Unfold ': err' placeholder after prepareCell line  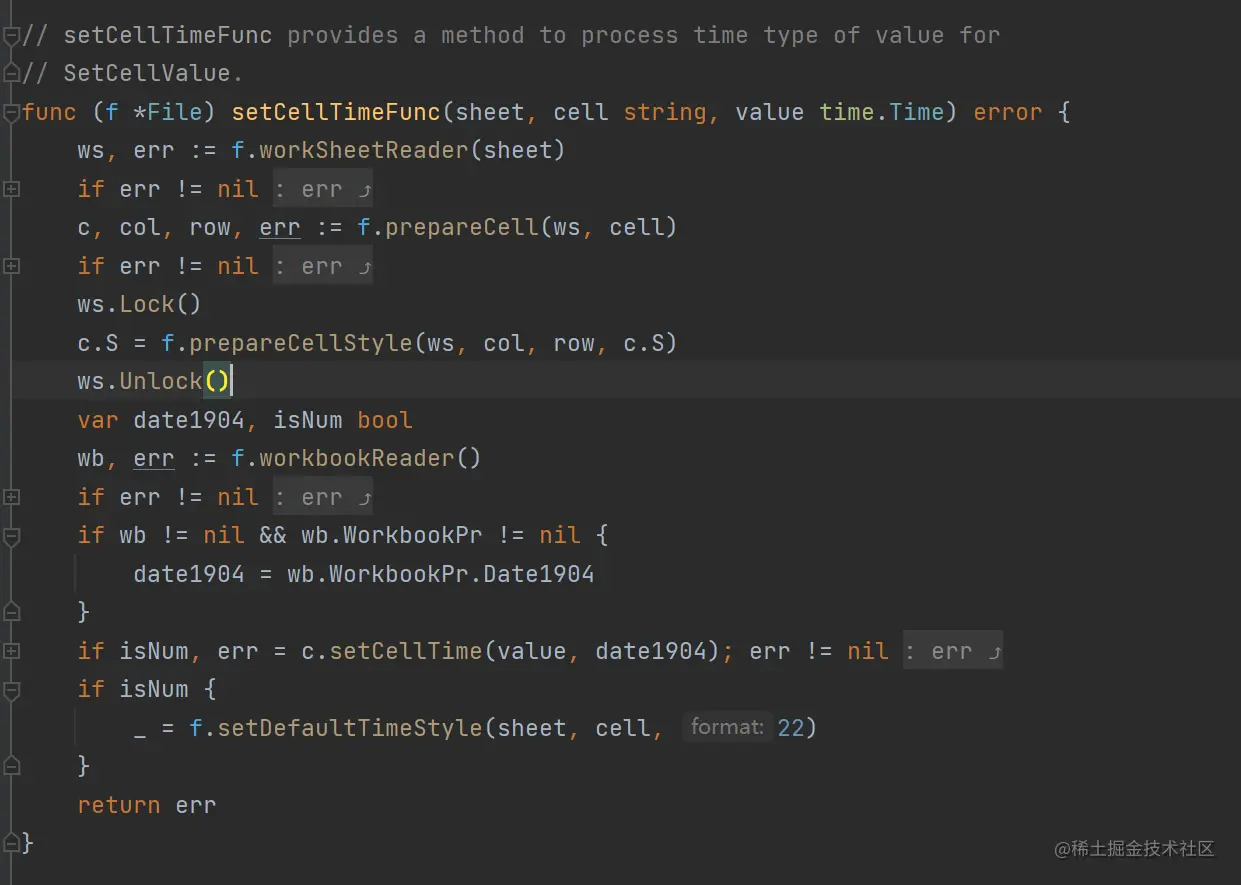click(323, 266)
